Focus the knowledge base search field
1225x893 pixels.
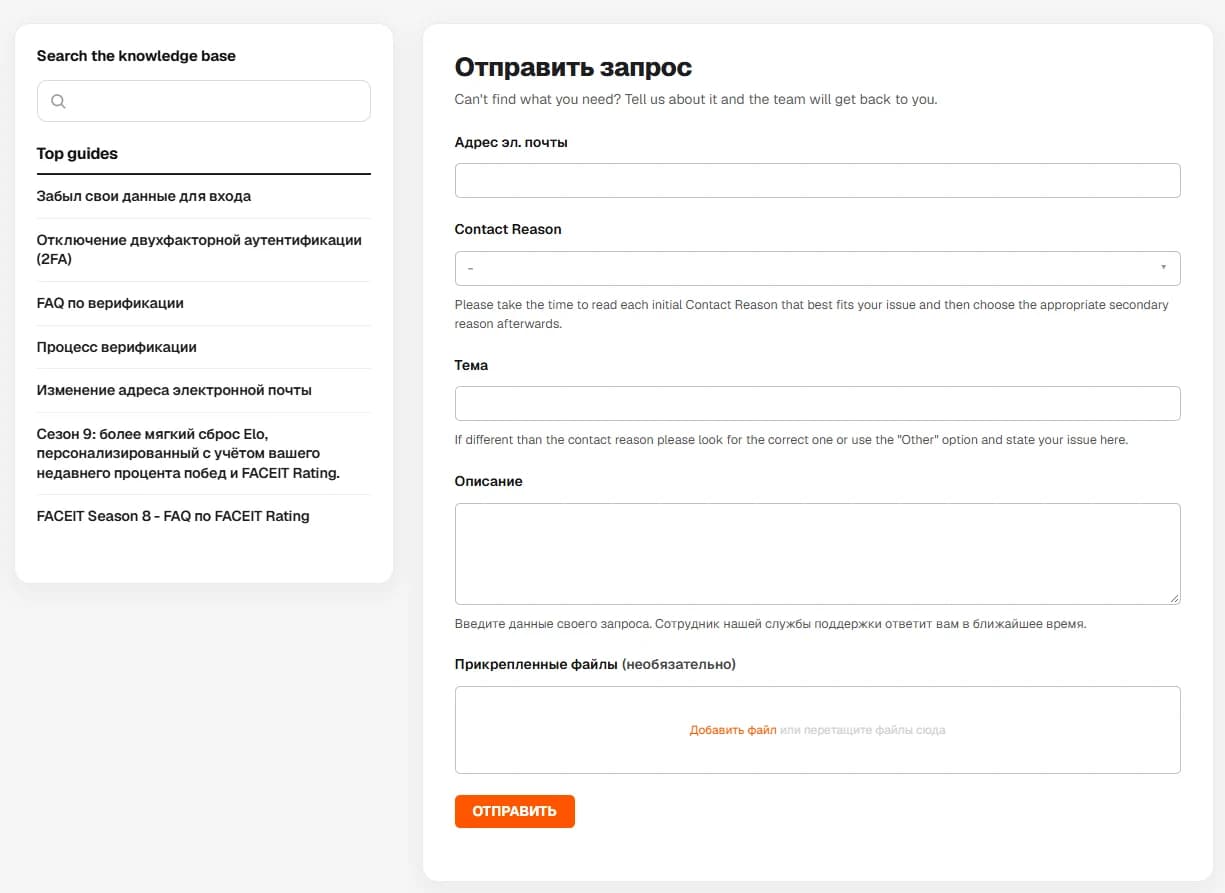(204, 101)
